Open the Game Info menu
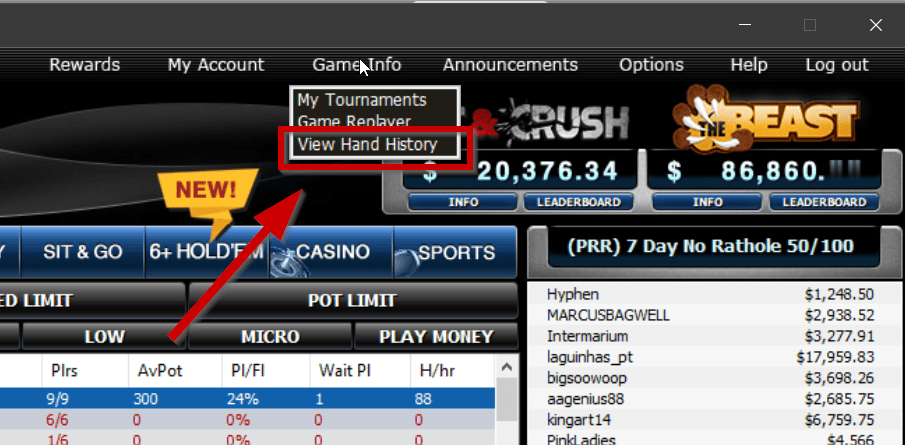 click(x=357, y=65)
